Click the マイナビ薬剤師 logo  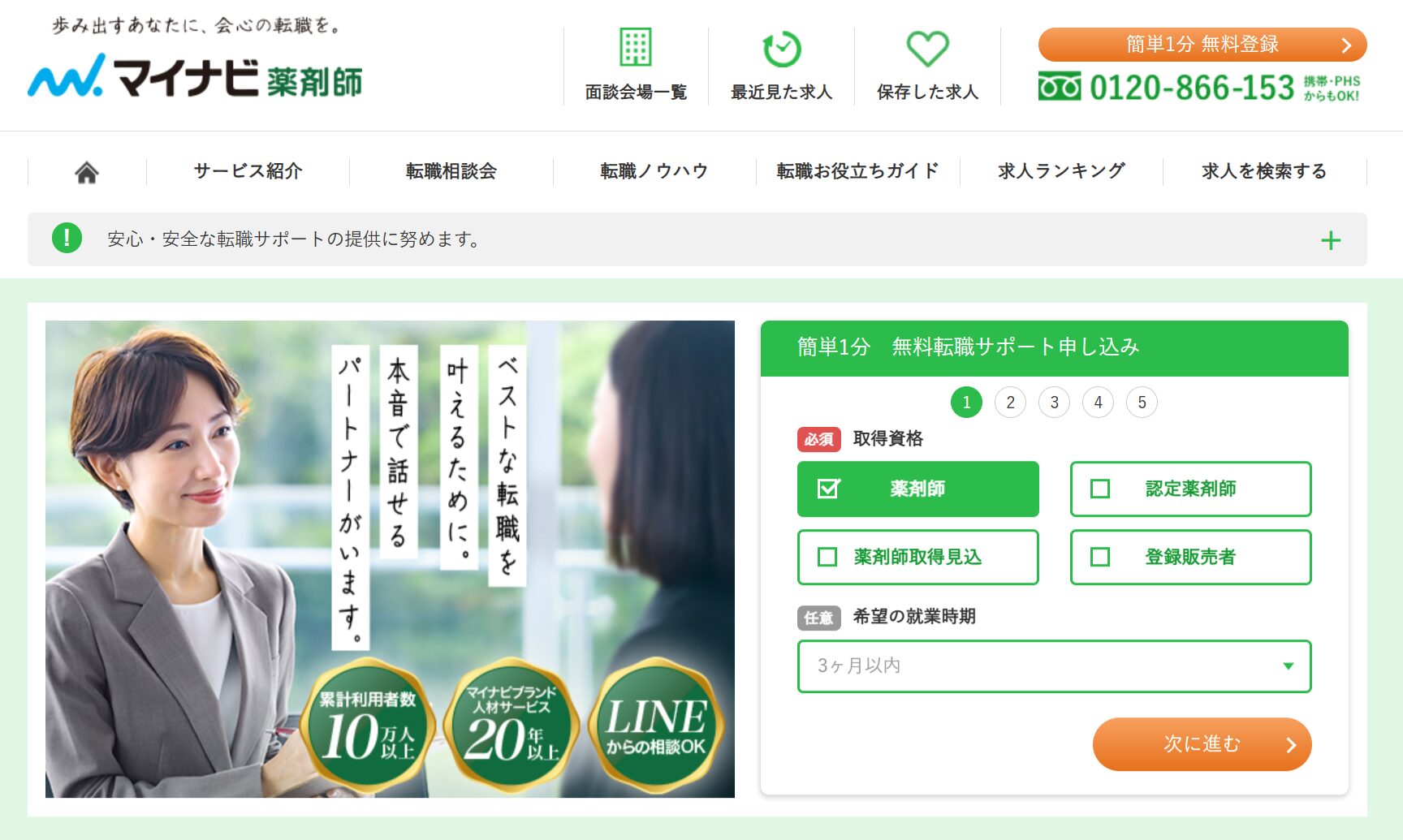(195, 77)
